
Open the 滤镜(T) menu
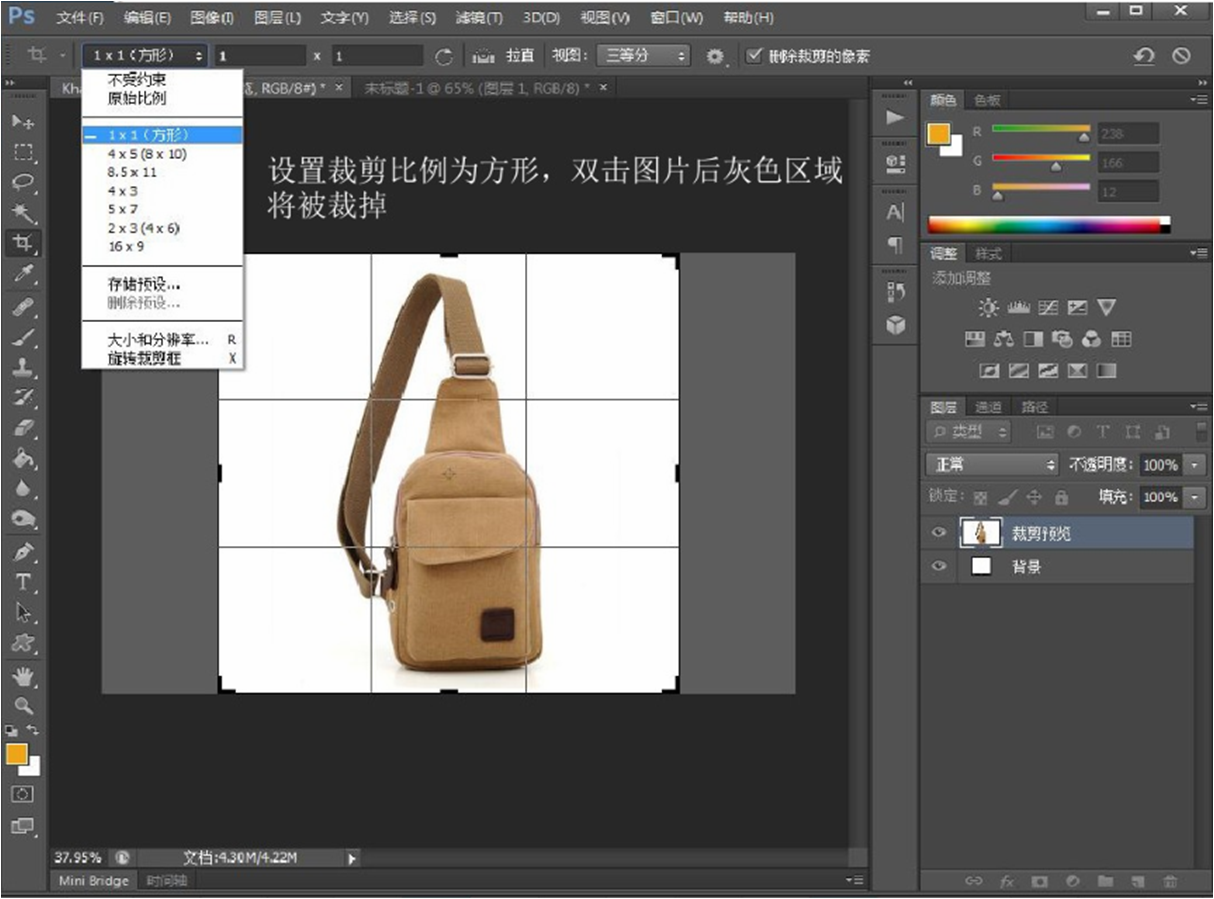[478, 18]
